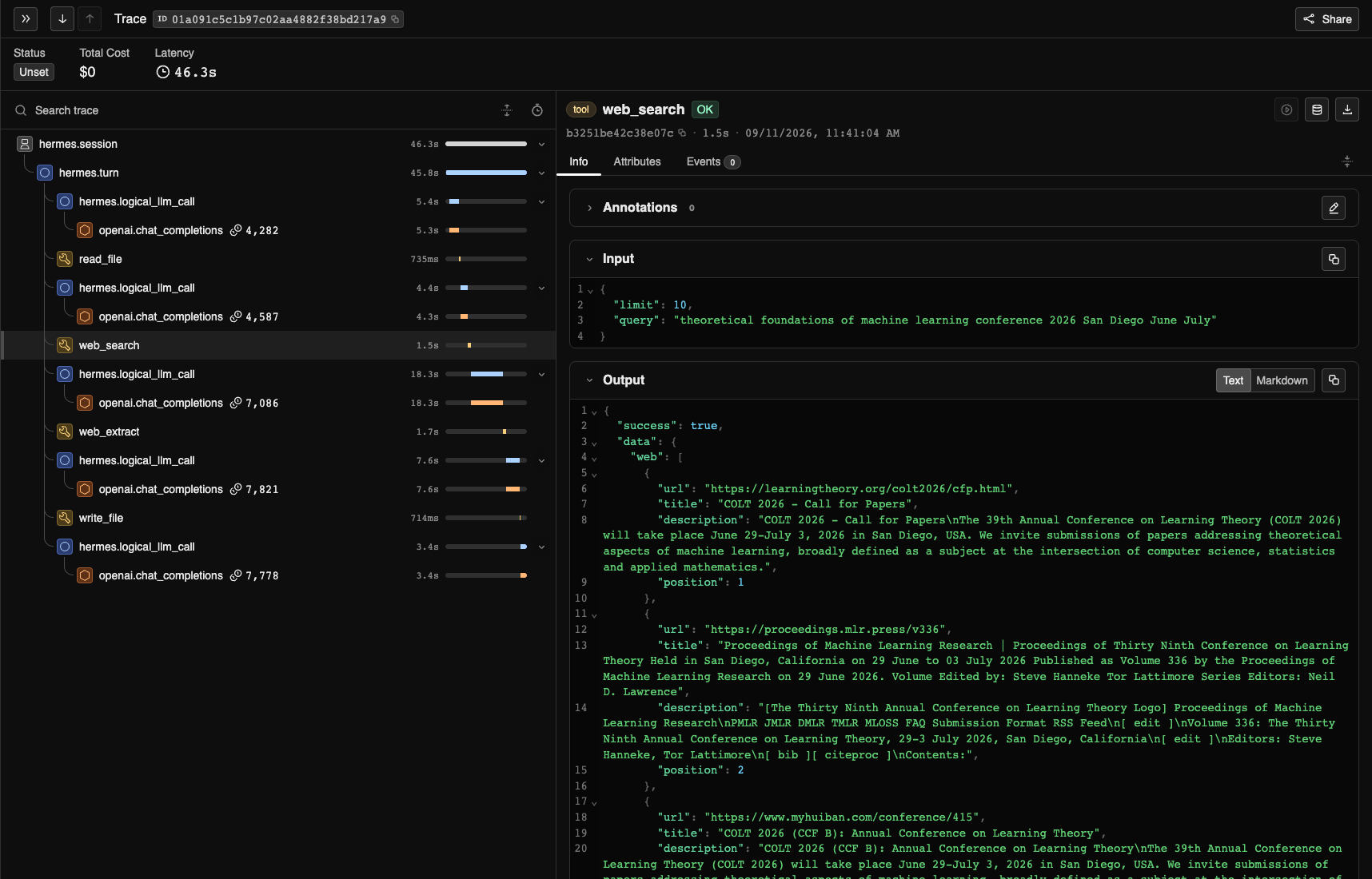The height and width of the screenshot is (879, 1372).
Task: Fold output JSON "web" line 4
Action: (594, 458)
